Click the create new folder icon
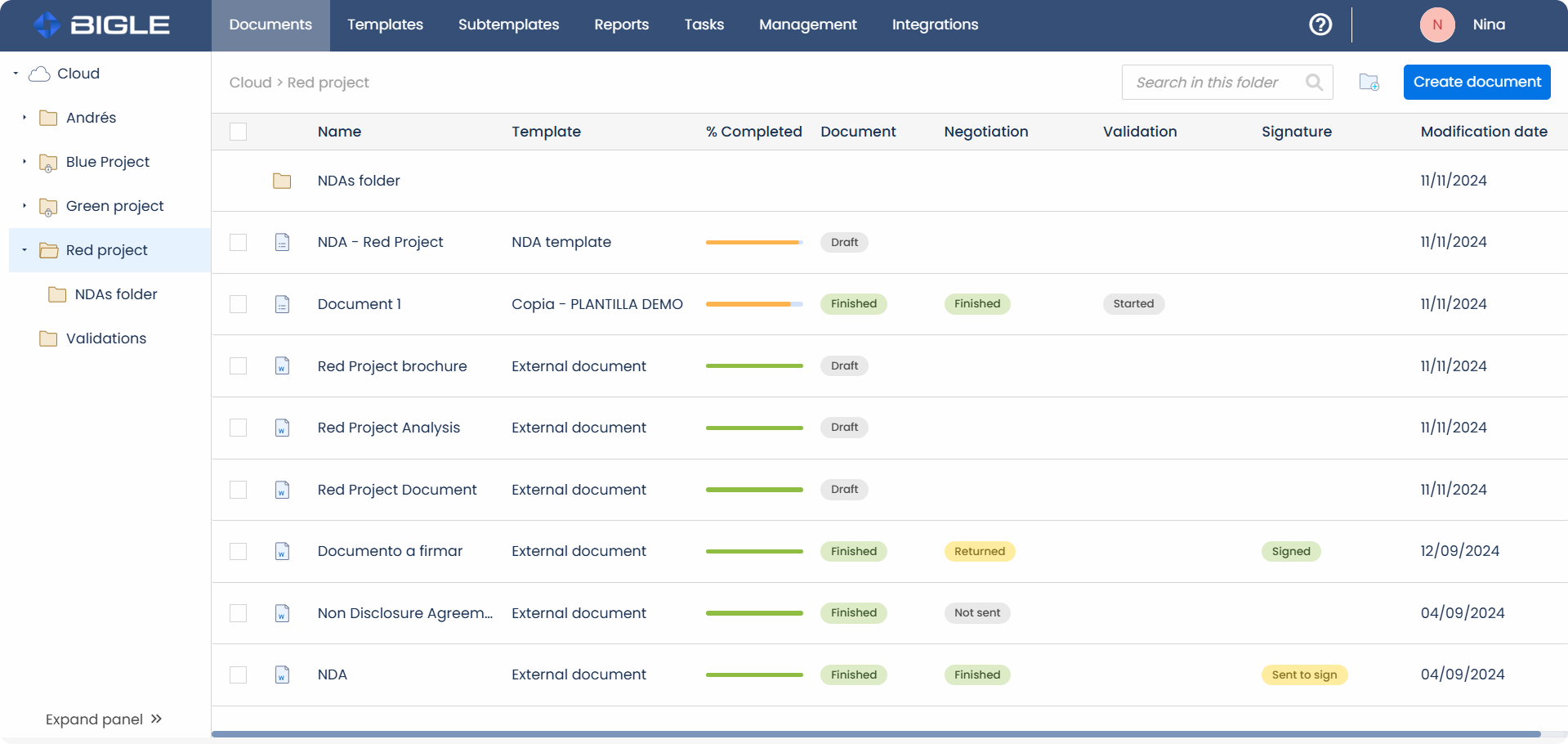 1369,82
